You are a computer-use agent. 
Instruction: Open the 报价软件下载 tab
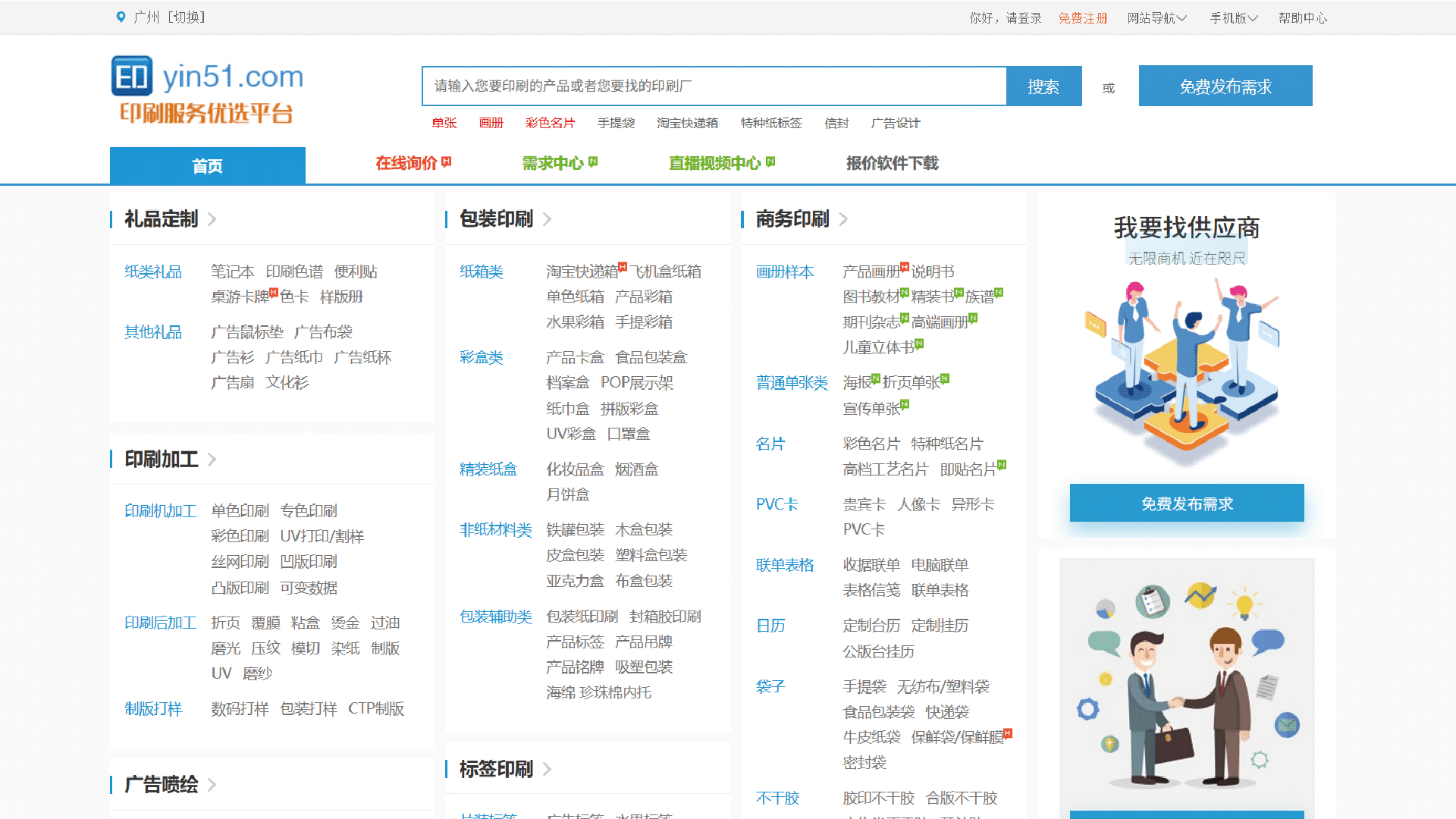(892, 162)
